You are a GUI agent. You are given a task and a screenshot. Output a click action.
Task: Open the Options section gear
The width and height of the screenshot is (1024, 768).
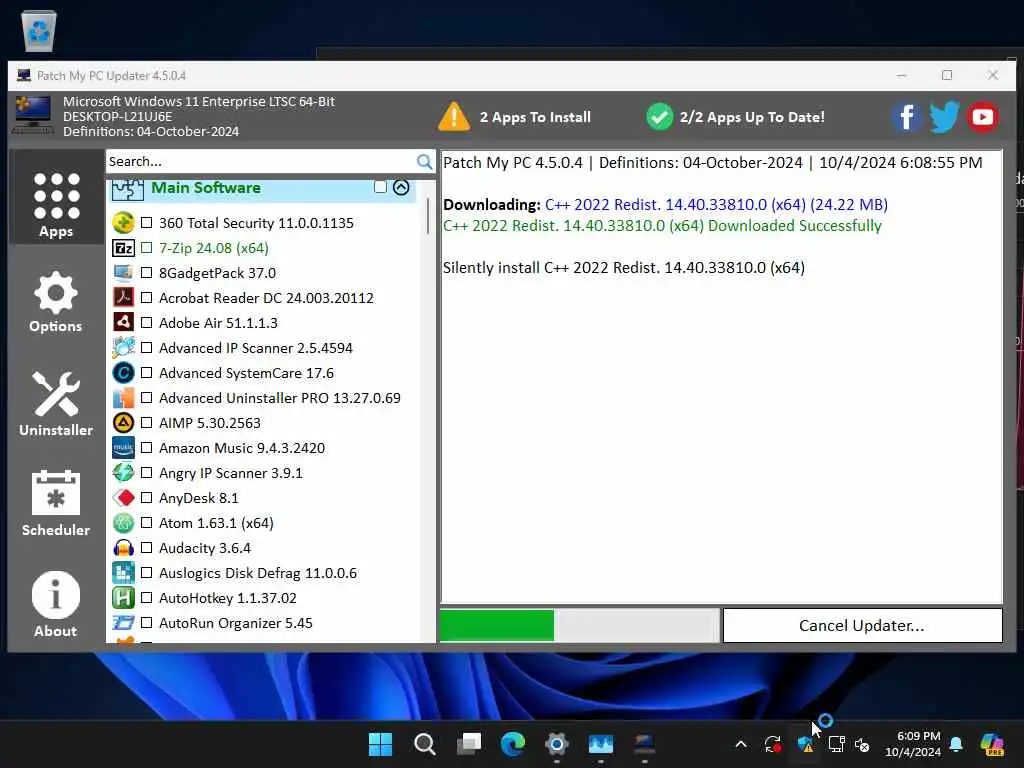[56, 302]
